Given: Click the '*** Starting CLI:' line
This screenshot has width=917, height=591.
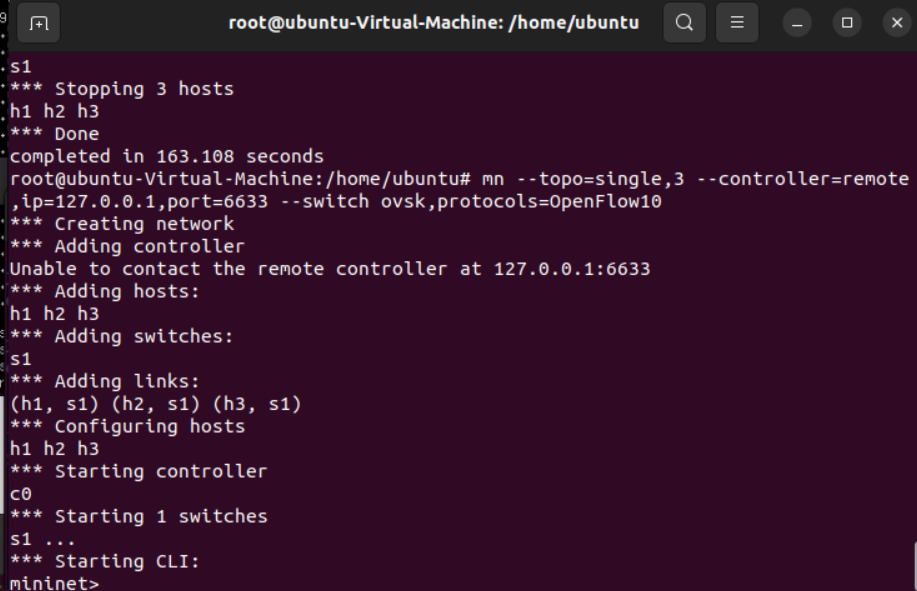Looking at the screenshot, I should [x=104, y=561].
